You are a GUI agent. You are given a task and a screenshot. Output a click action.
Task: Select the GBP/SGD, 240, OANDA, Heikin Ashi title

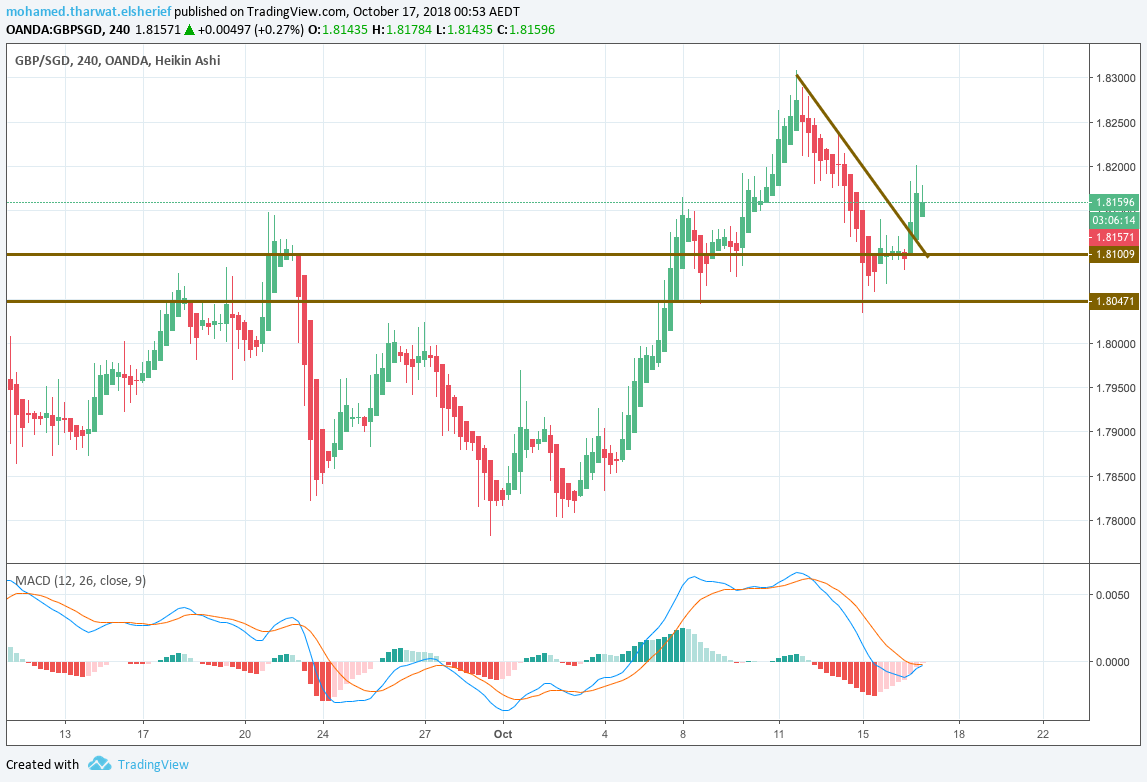tap(117, 61)
